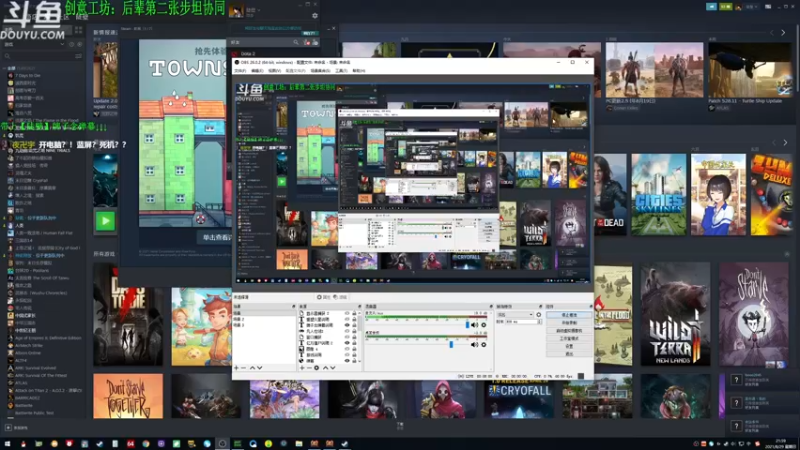Open Don't Starve Together cover thumbnail
This screenshot has width=800, height=450.
(128, 396)
